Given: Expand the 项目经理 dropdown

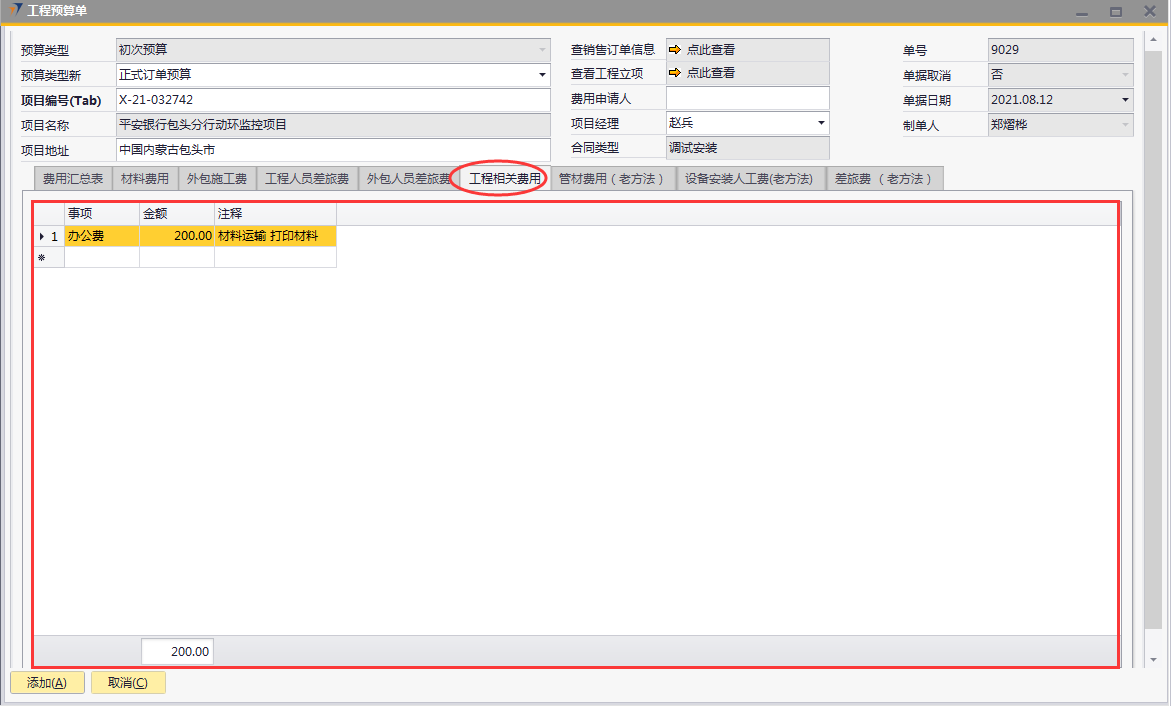Looking at the screenshot, I should (821, 123).
